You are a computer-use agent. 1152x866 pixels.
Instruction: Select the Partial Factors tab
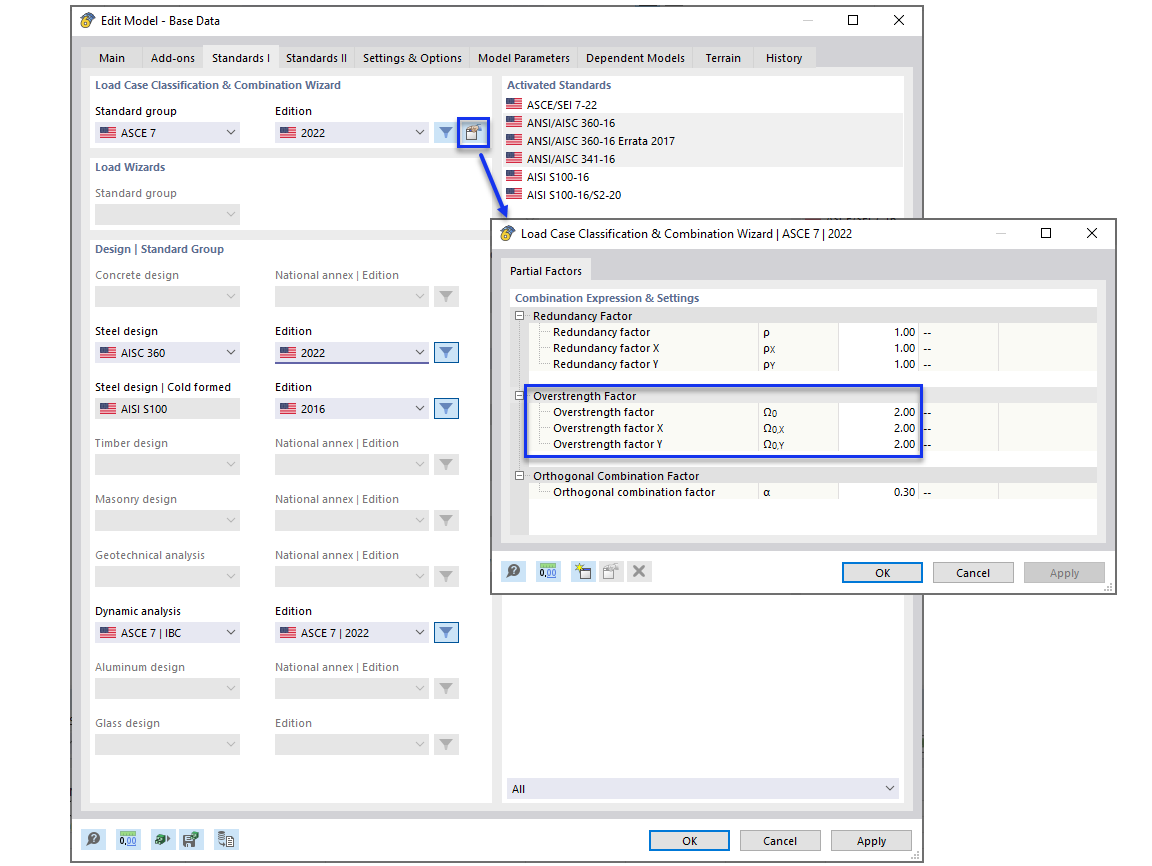tap(546, 271)
